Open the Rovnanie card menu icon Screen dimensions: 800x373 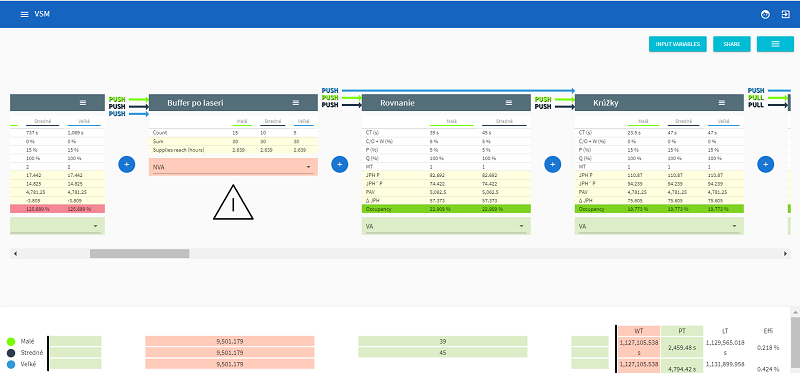point(509,103)
